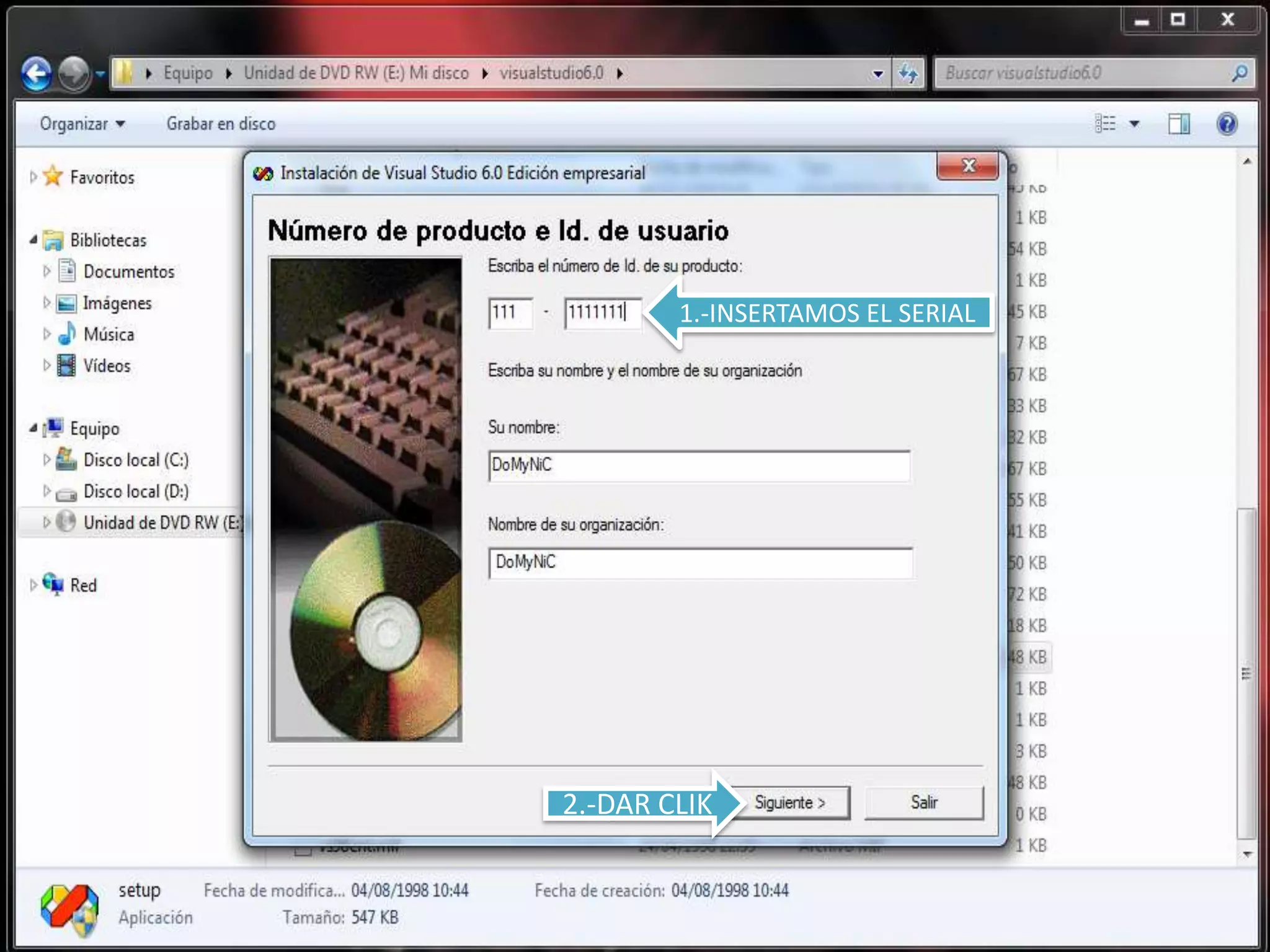The width and height of the screenshot is (1270, 952).
Task: Open recent locations dropdown beside forward arrow
Action: click(x=100, y=74)
